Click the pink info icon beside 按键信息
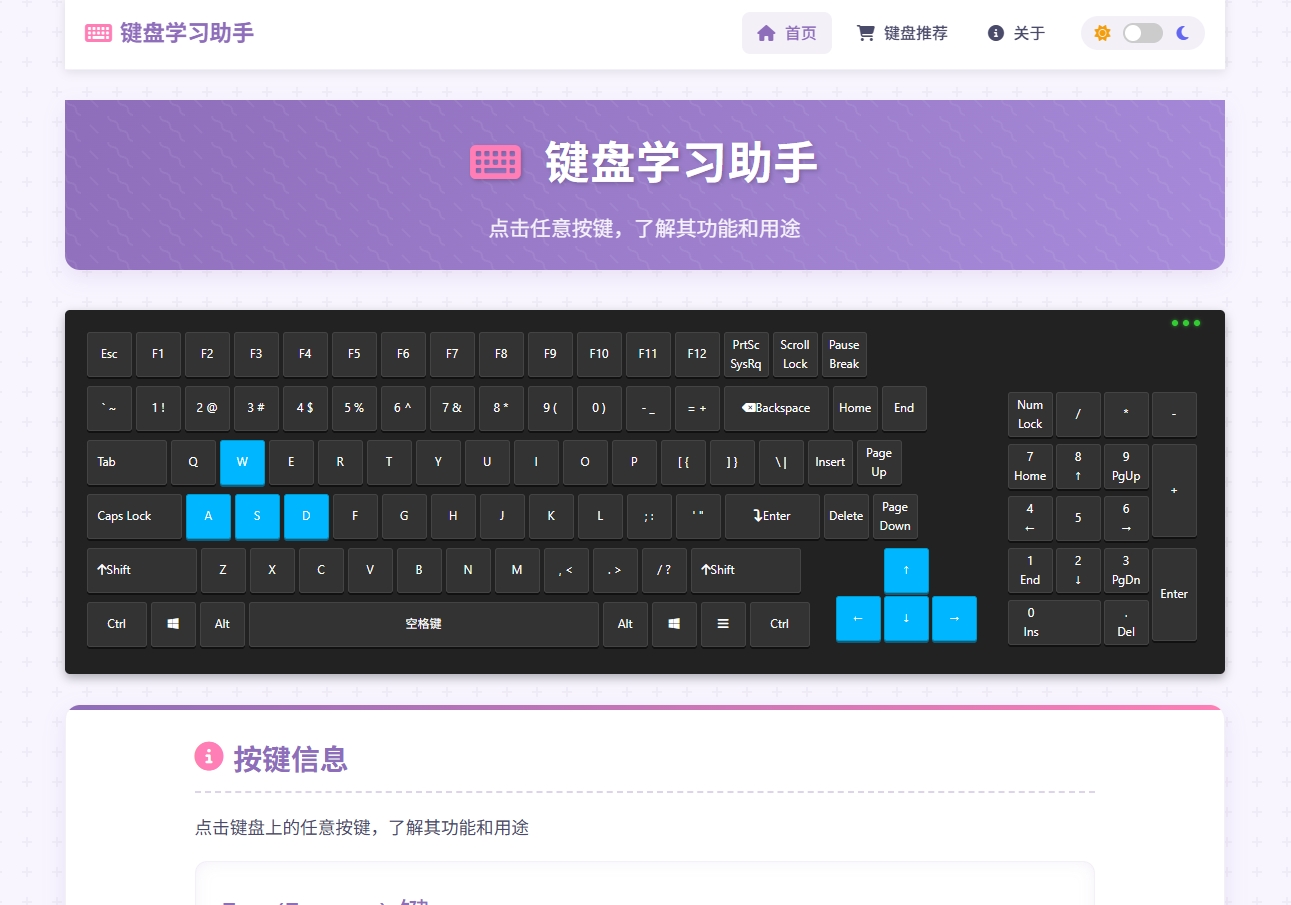The image size is (1291, 905). point(209,756)
